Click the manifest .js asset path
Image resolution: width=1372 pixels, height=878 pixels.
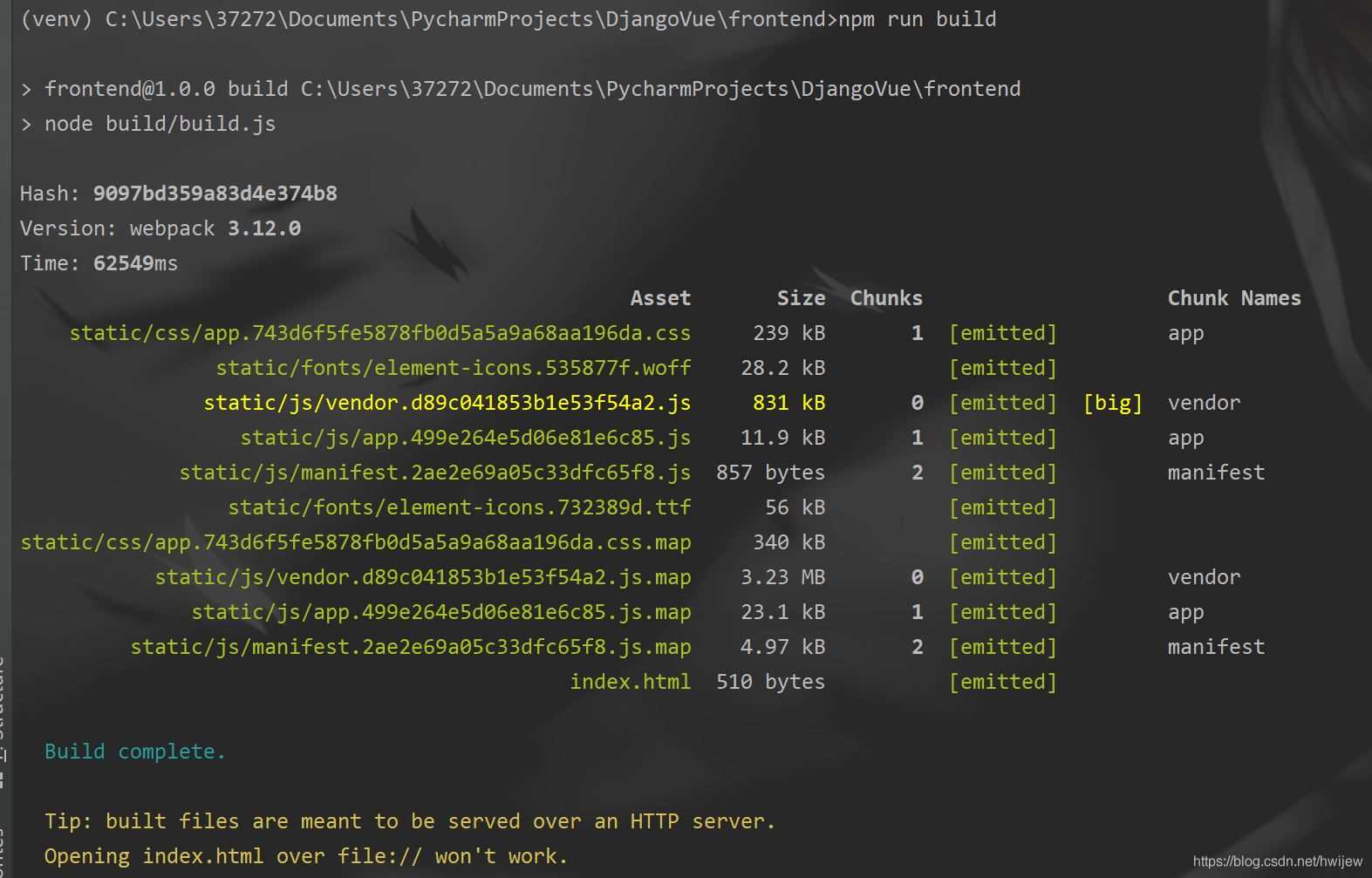434,473
